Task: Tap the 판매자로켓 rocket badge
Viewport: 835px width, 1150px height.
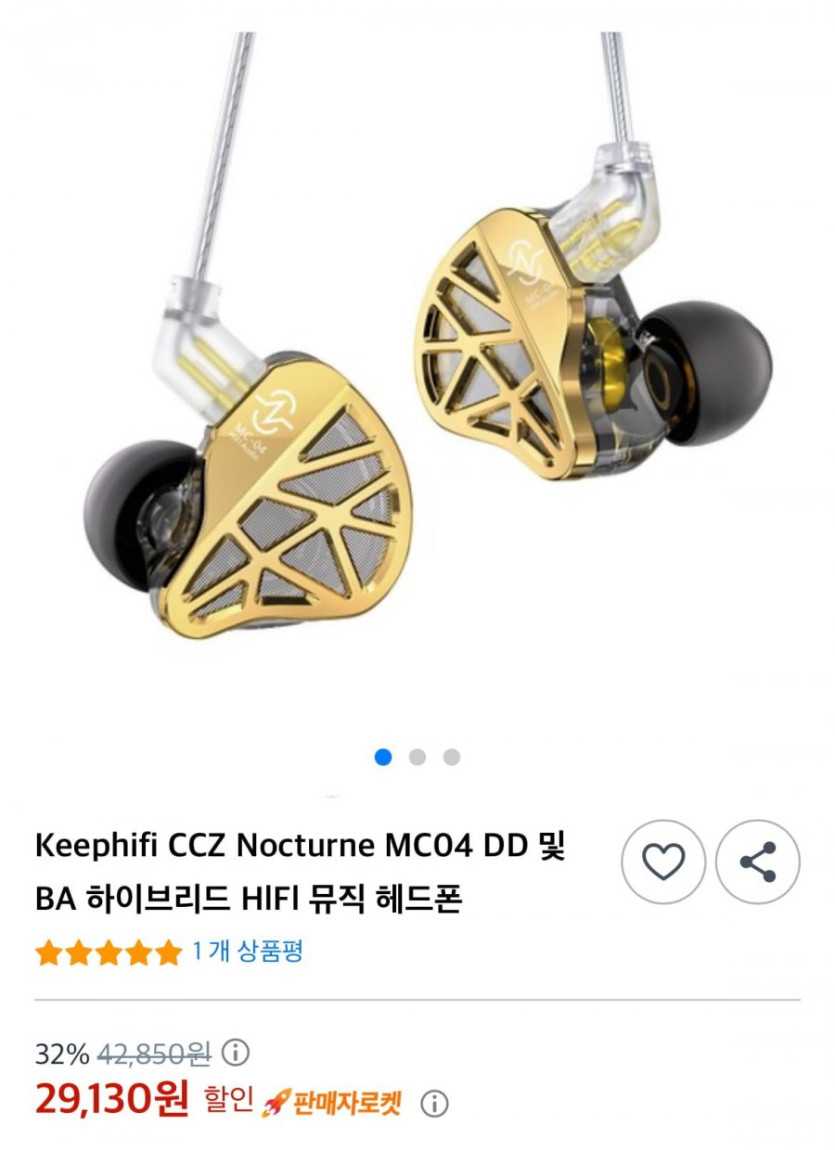Action: coord(333,1102)
